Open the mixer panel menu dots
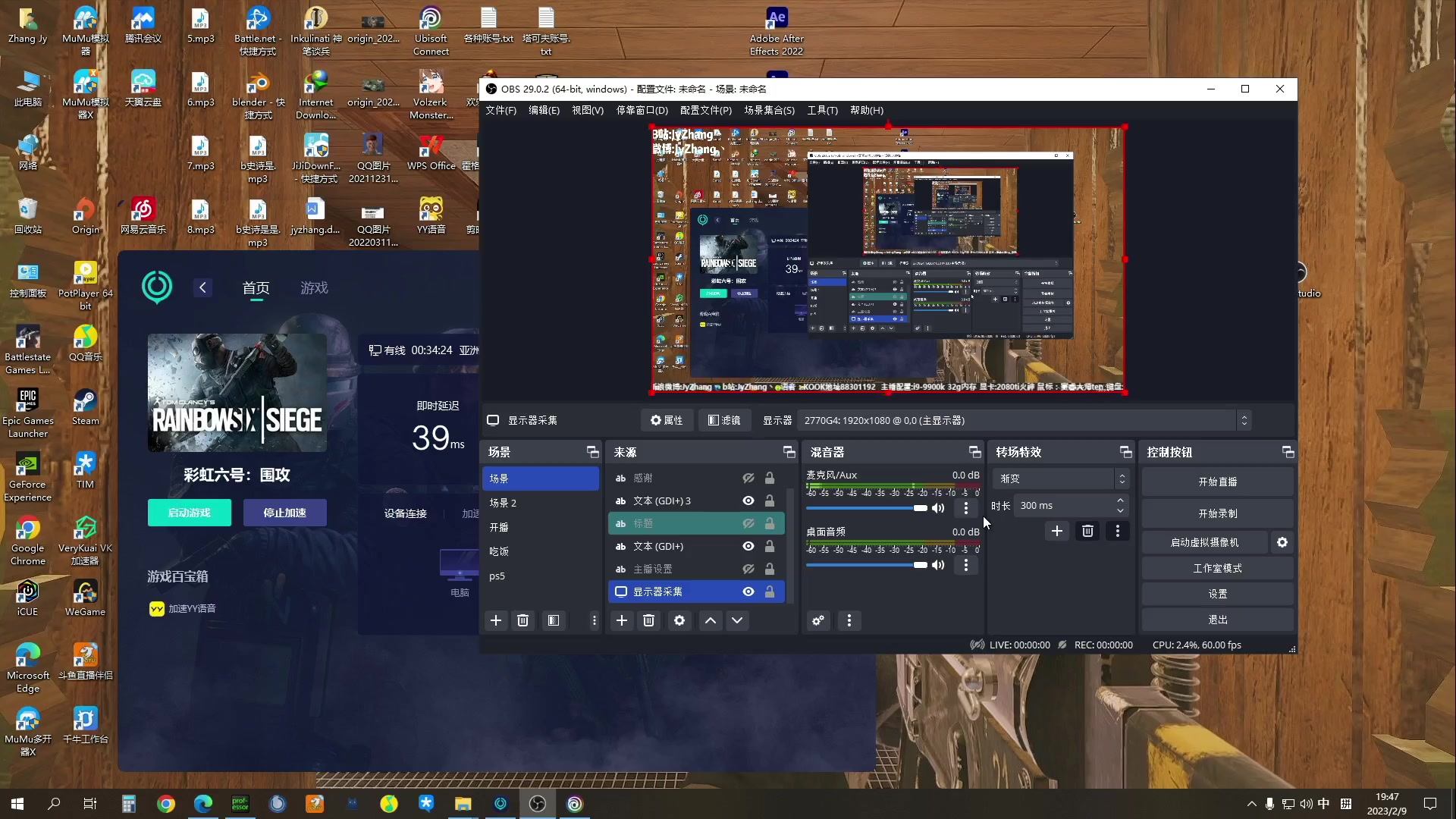The width and height of the screenshot is (1456, 819). coord(849,620)
